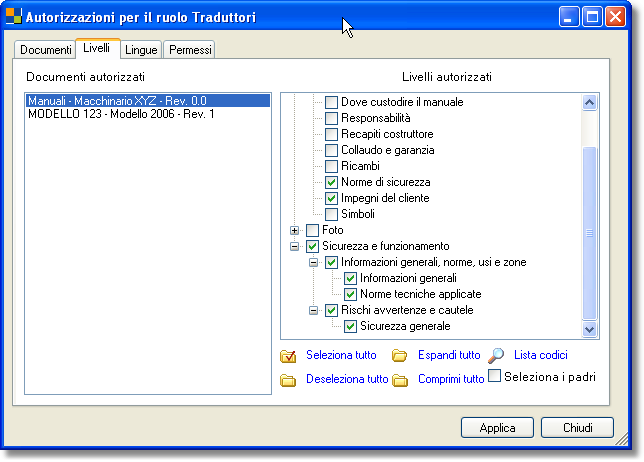The width and height of the screenshot is (644, 462).
Task: Expand the Foto tree node
Action: click(x=295, y=231)
